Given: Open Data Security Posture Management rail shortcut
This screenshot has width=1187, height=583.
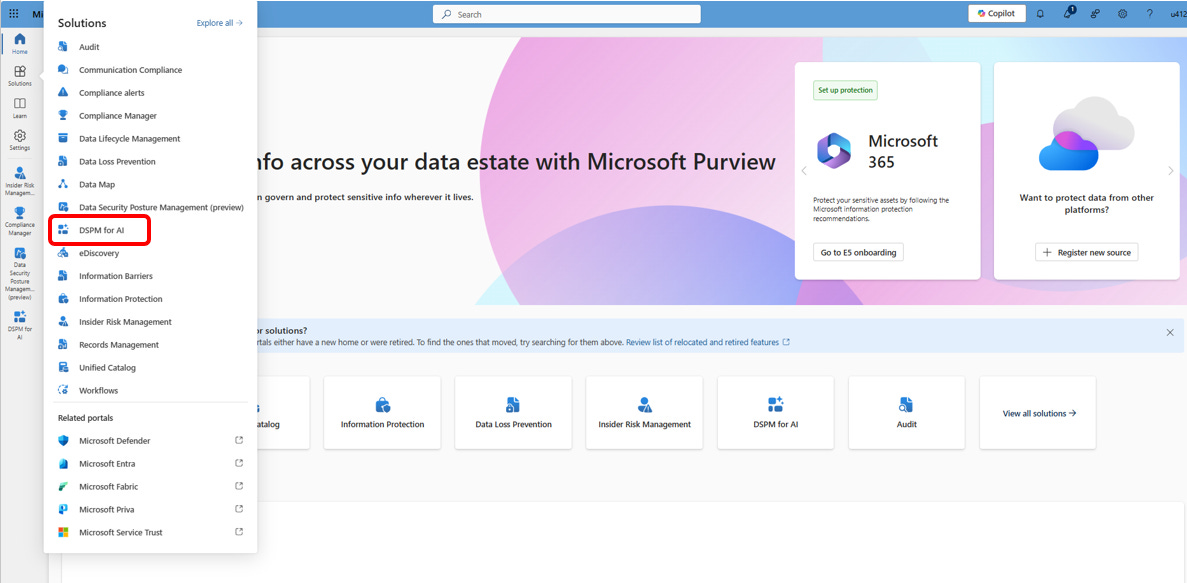Looking at the screenshot, I should 20,273.
